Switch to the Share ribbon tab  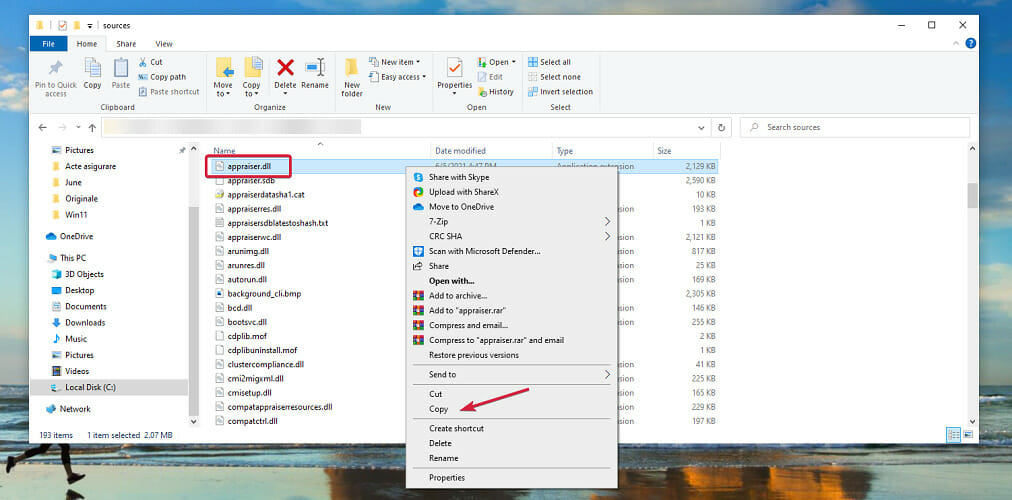pos(126,44)
